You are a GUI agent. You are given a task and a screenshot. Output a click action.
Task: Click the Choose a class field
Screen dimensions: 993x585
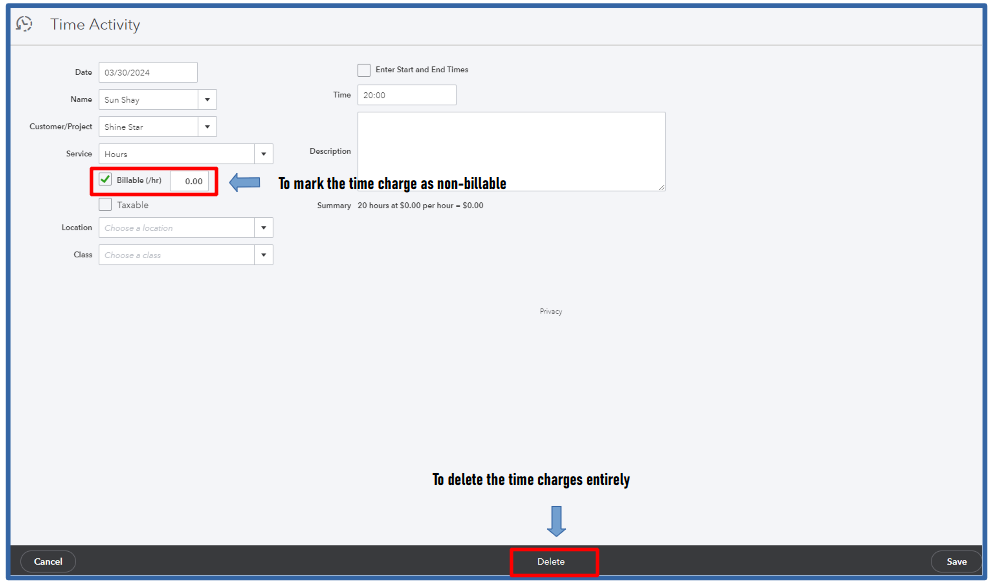(177, 255)
